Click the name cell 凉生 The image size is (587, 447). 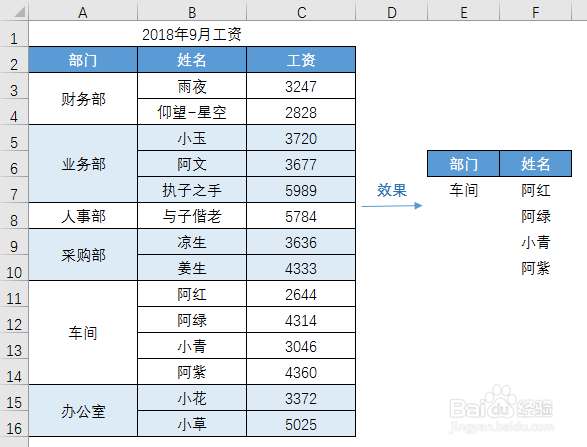tap(192, 242)
